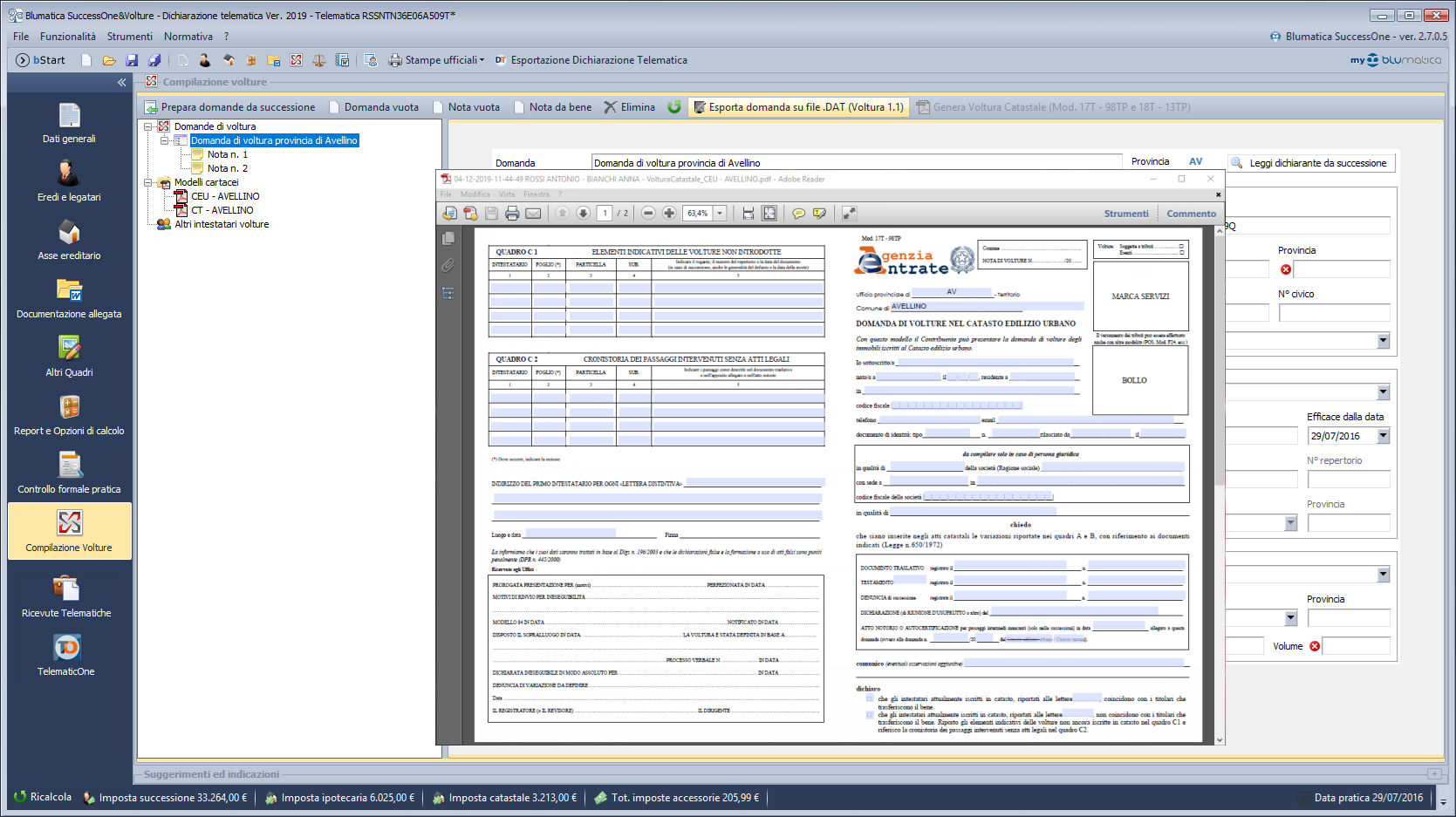Click the print icon in PDF toolbar
The height and width of the screenshot is (817, 1456).
point(512,214)
